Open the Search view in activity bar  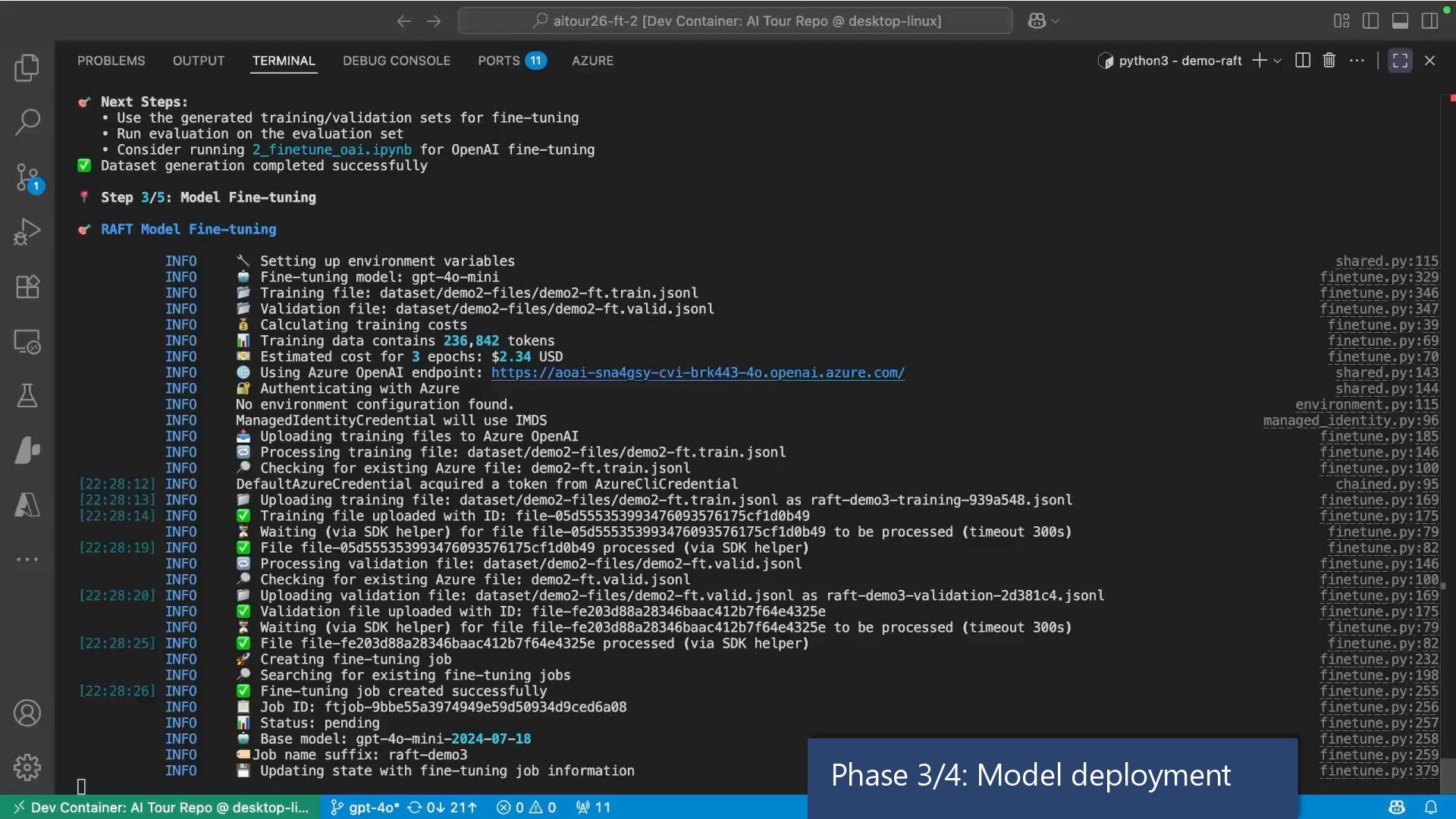(x=27, y=121)
